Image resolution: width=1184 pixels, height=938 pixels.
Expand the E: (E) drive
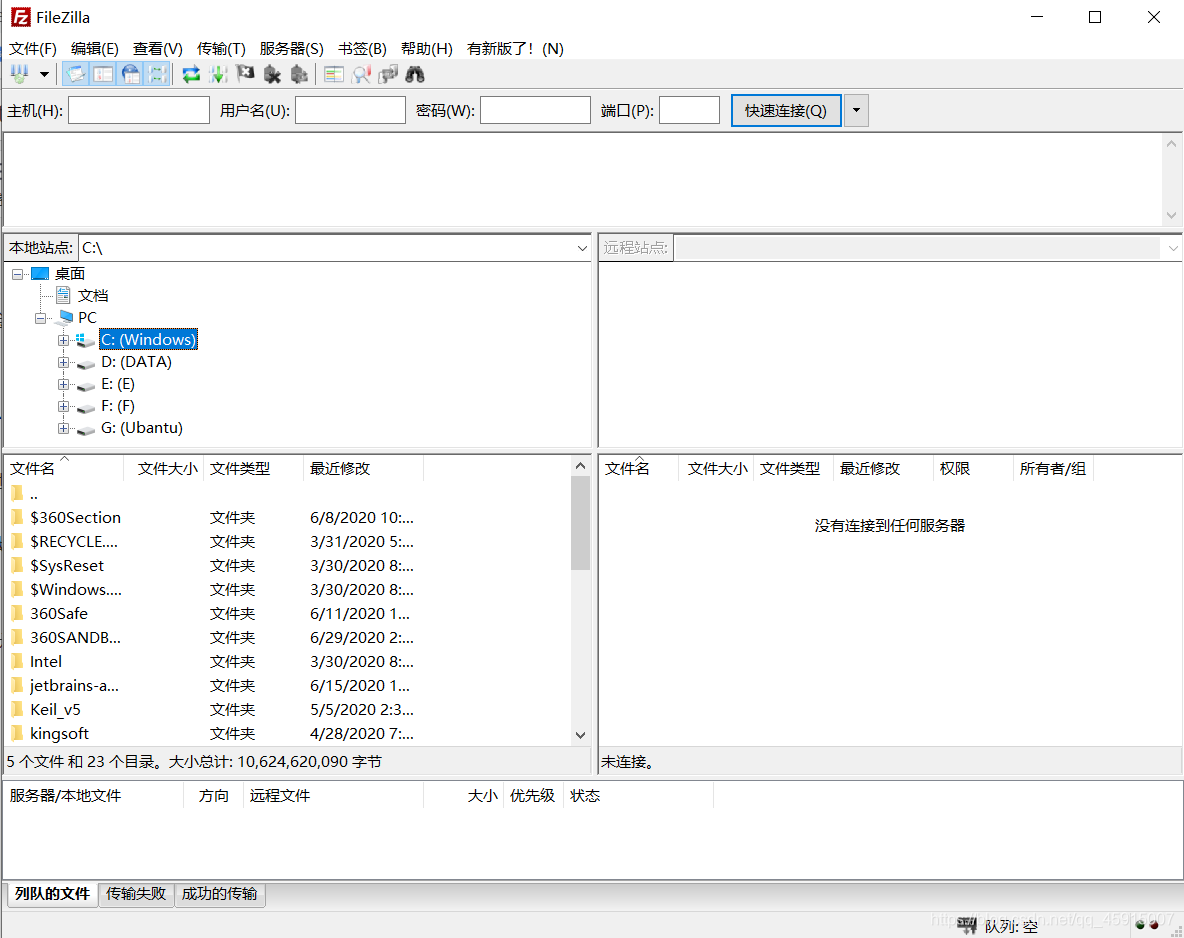click(63, 384)
